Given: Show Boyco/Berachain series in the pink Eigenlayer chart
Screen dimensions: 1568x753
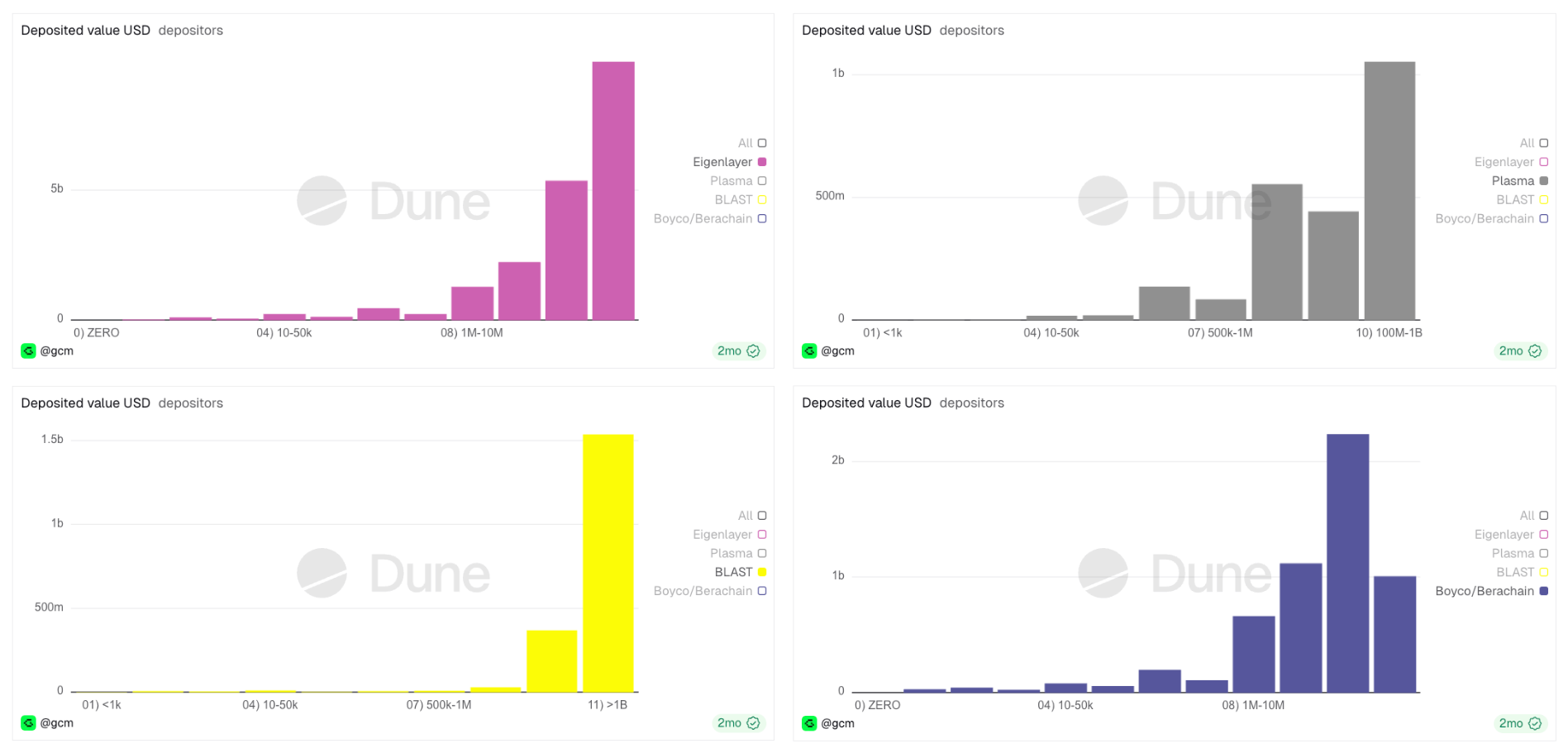Looking at the screenshot, I should coord(762,218).
